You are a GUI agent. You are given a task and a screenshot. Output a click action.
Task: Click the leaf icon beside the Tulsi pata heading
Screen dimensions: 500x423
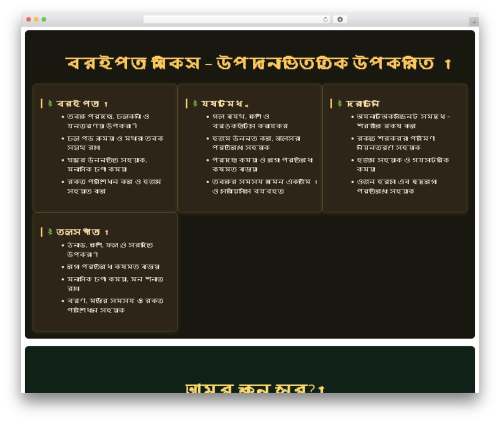pos(50,232)
